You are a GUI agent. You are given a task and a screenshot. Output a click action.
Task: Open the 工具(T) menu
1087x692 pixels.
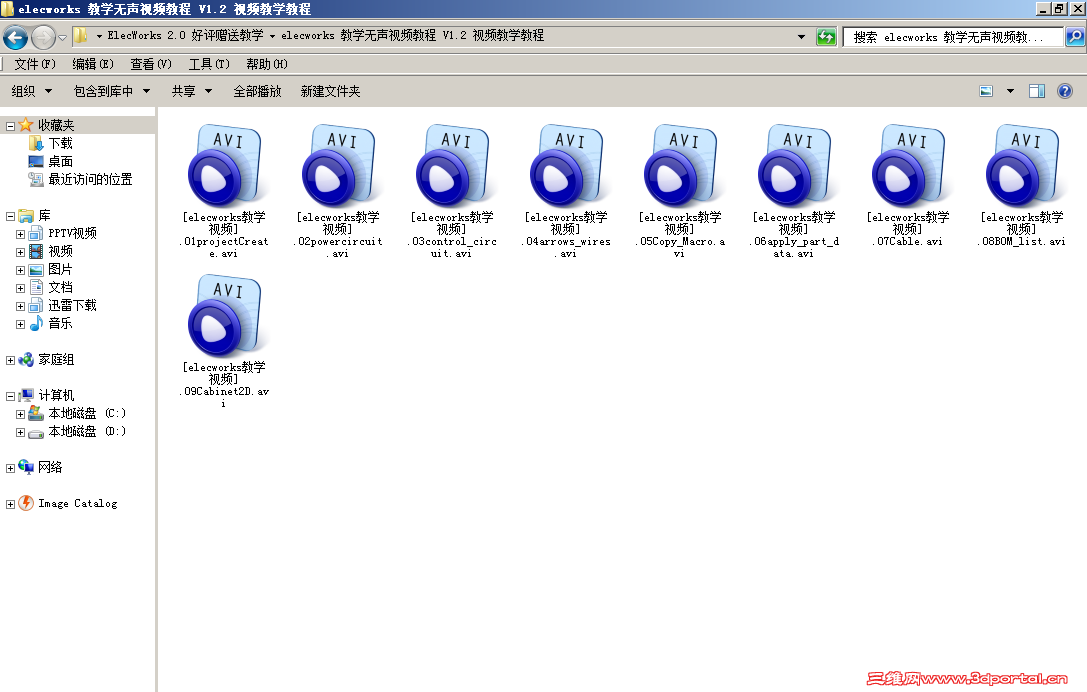pos(209,64)
